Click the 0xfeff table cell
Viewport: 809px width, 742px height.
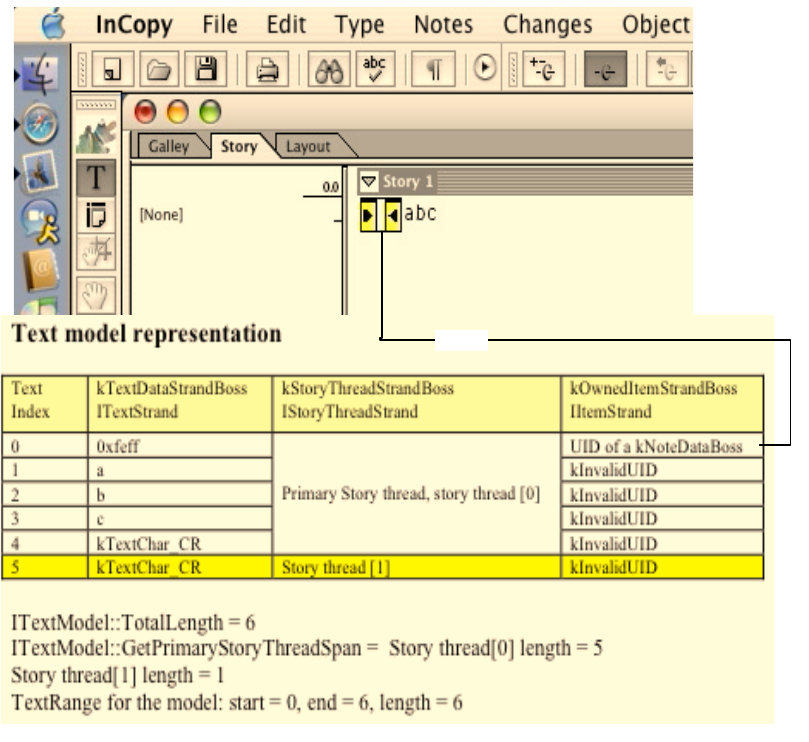[x=180, y=445]
